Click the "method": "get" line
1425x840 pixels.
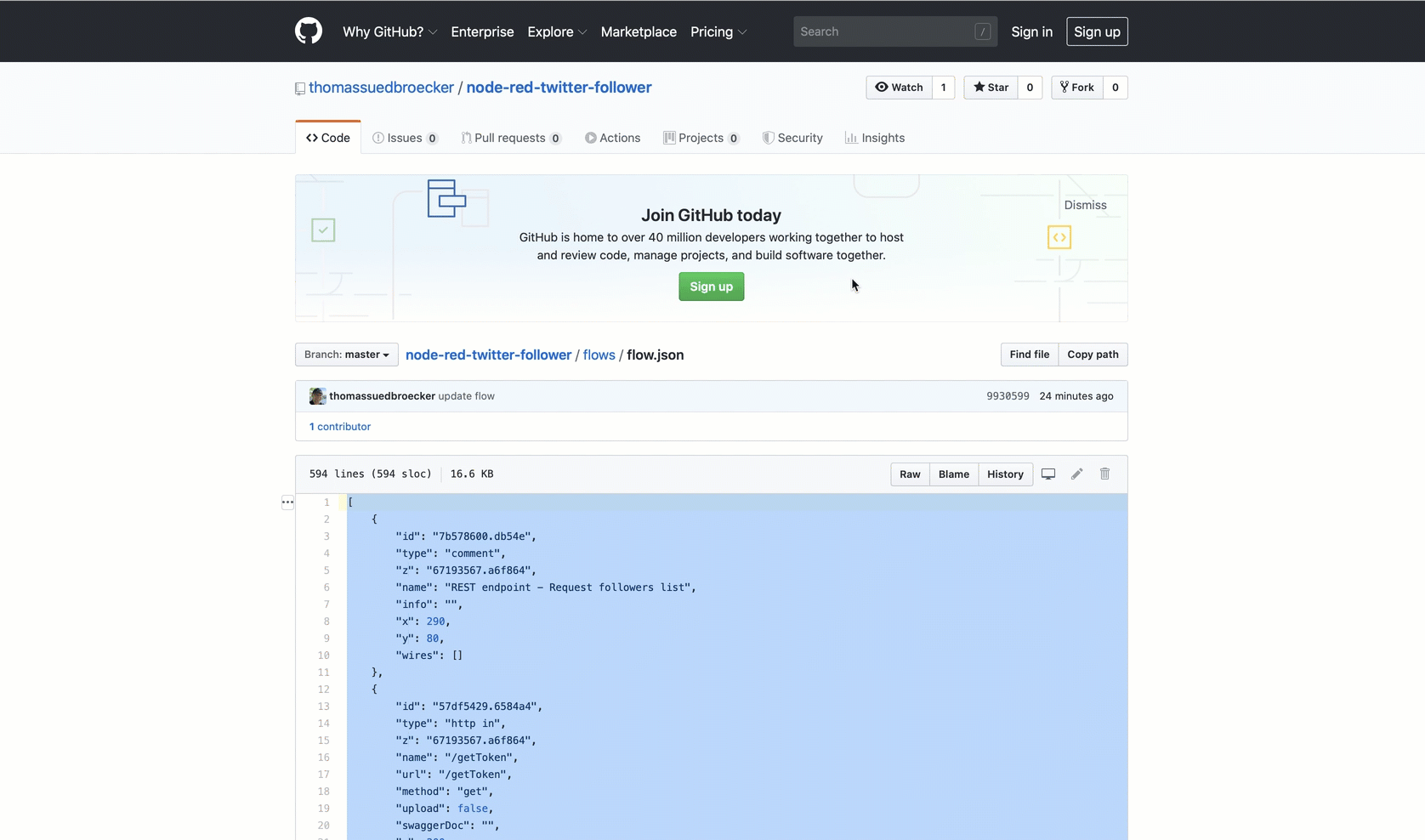click(444, 792)
